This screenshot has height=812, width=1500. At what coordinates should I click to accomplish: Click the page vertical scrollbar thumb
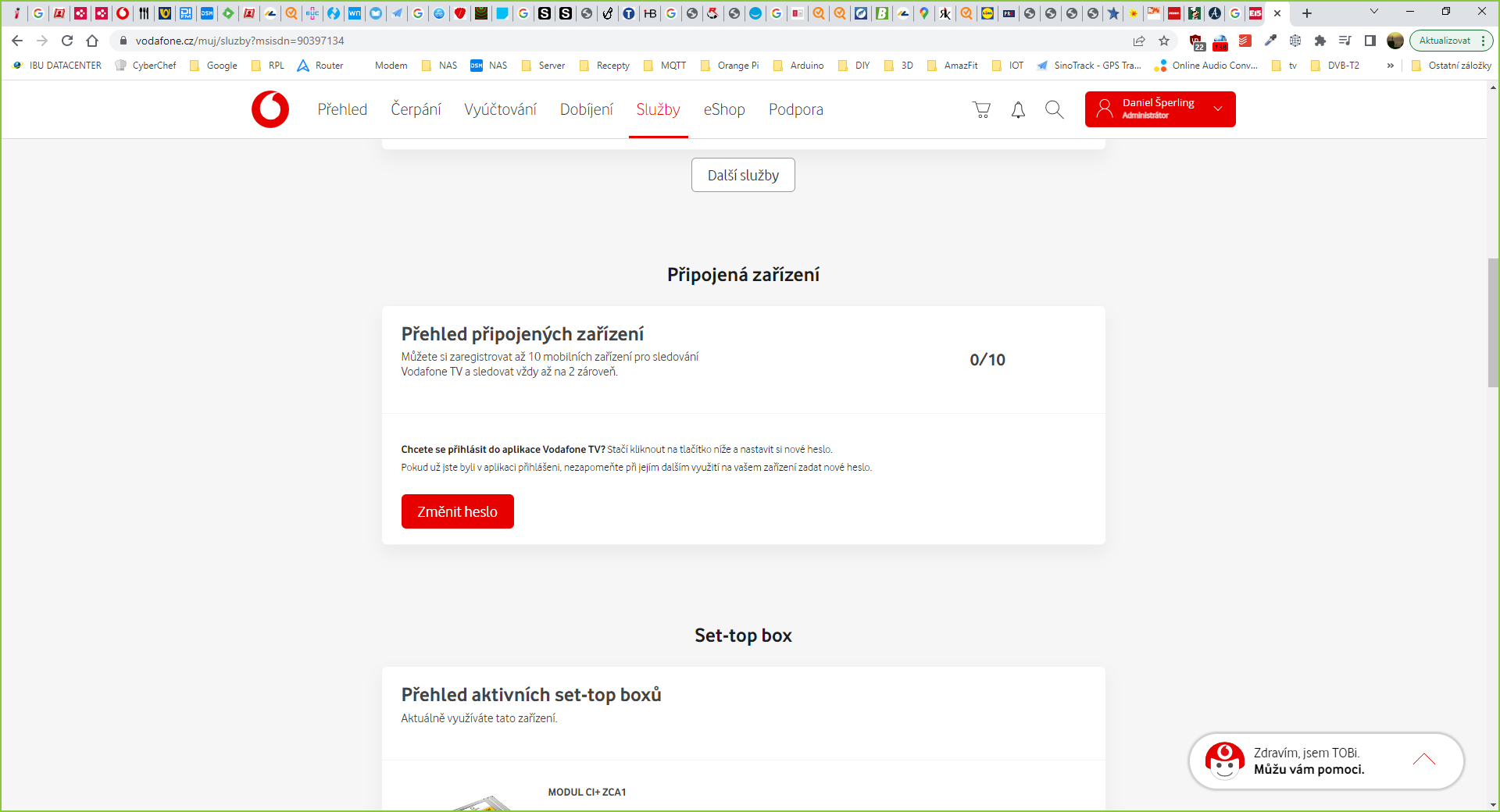pos(1494,322)
